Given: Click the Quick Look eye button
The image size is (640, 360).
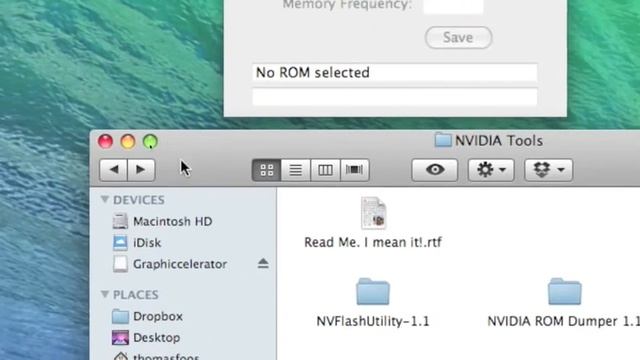Looking at the screenshot, I should [435, 170].
